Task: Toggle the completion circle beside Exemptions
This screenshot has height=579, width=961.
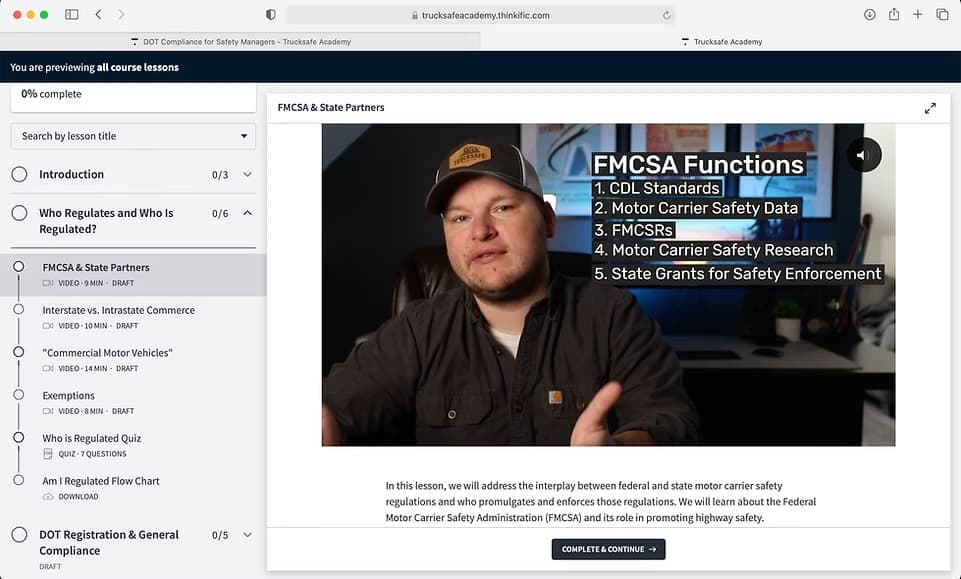Action: (x=21, y=395)
